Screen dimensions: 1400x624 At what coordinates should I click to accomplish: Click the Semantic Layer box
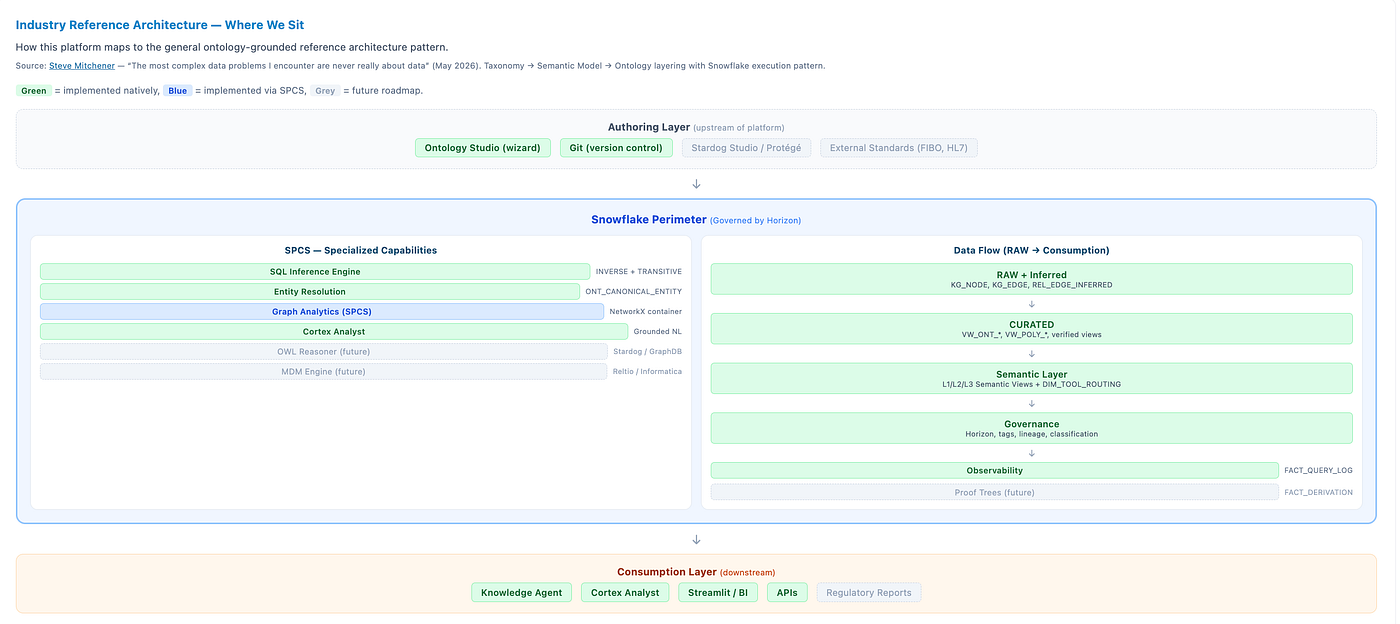[x=1031, y=379]
